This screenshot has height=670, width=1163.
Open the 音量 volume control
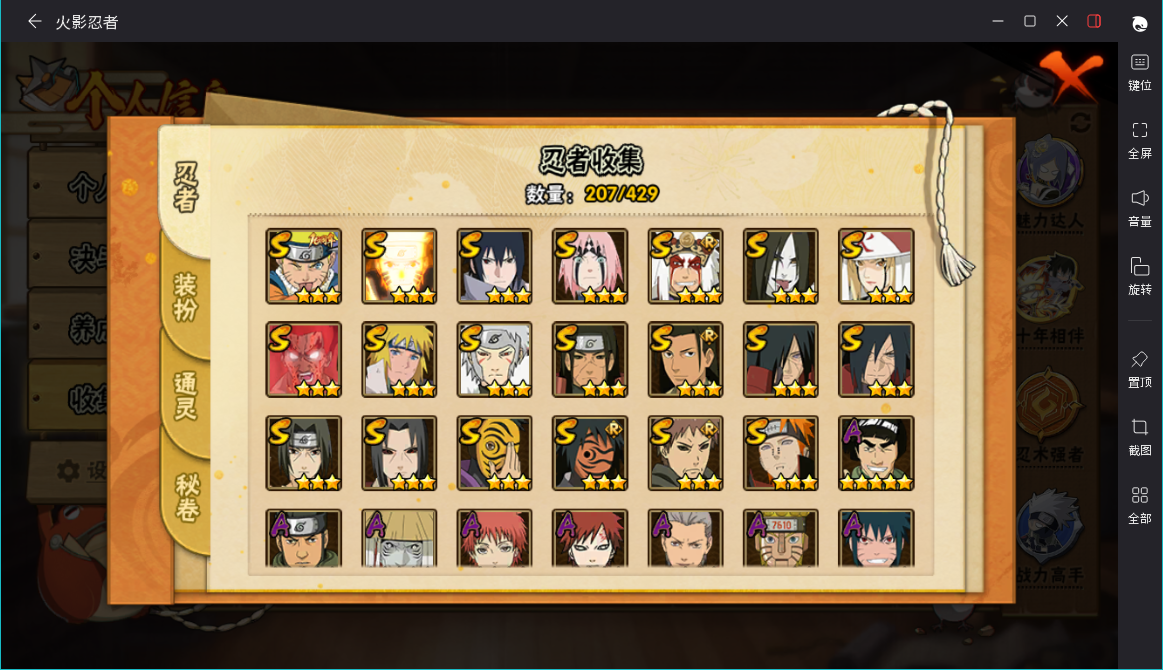(1139, 208)
